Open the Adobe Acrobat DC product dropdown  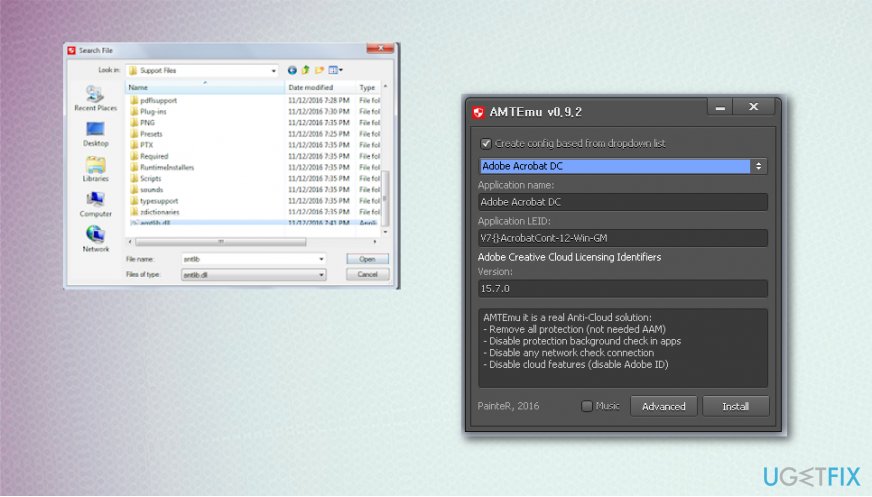tap(623, 166)
